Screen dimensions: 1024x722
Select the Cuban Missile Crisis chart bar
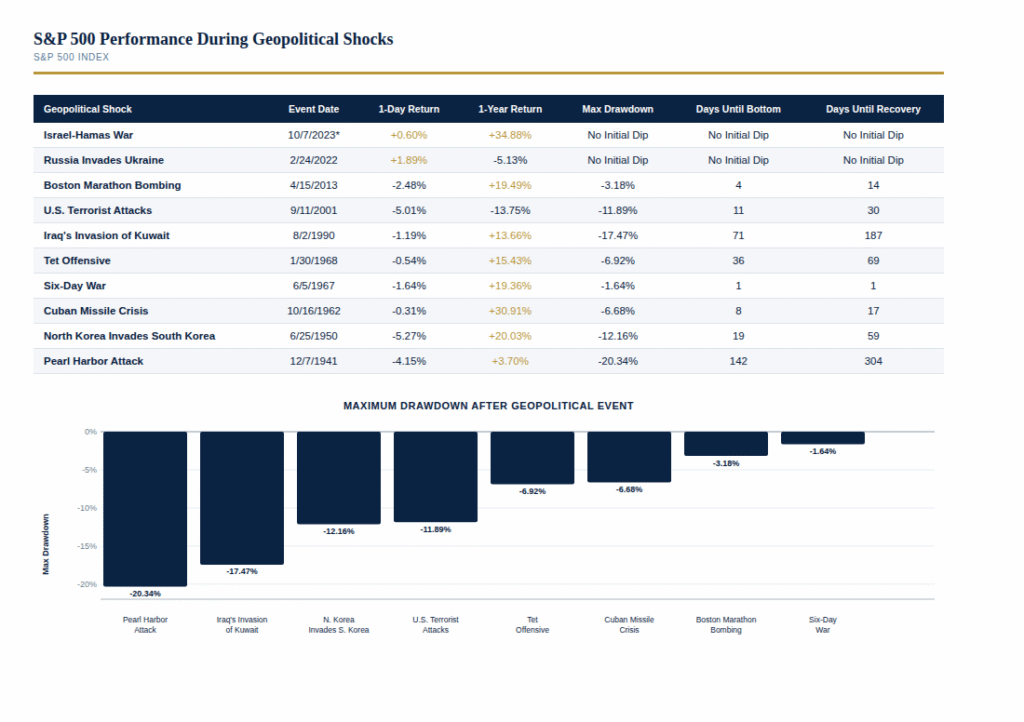[629, 456]
